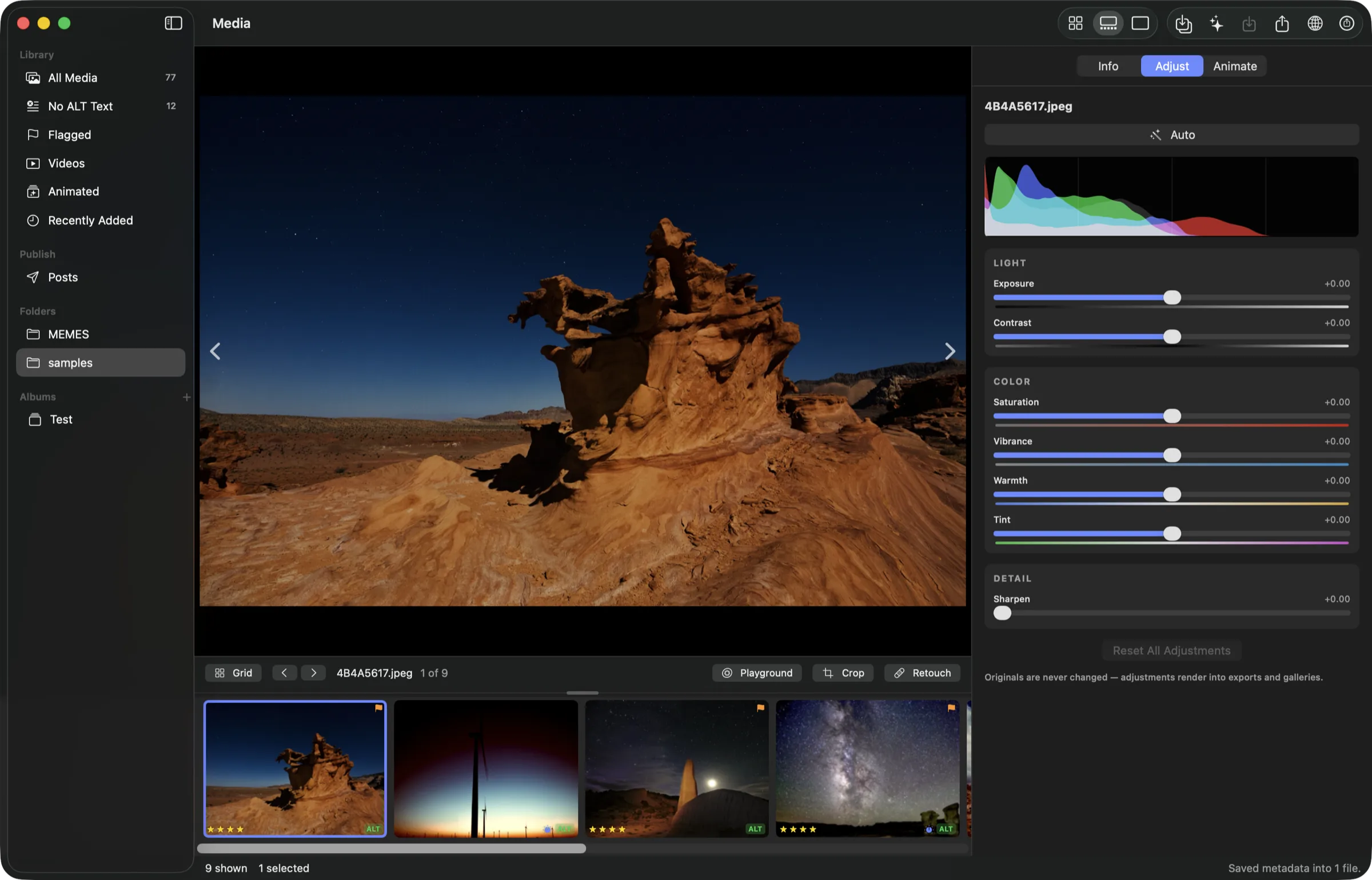This screenshot has width=1372, height=880.
Task: Open the Playground tool
Action: point(757,673)
